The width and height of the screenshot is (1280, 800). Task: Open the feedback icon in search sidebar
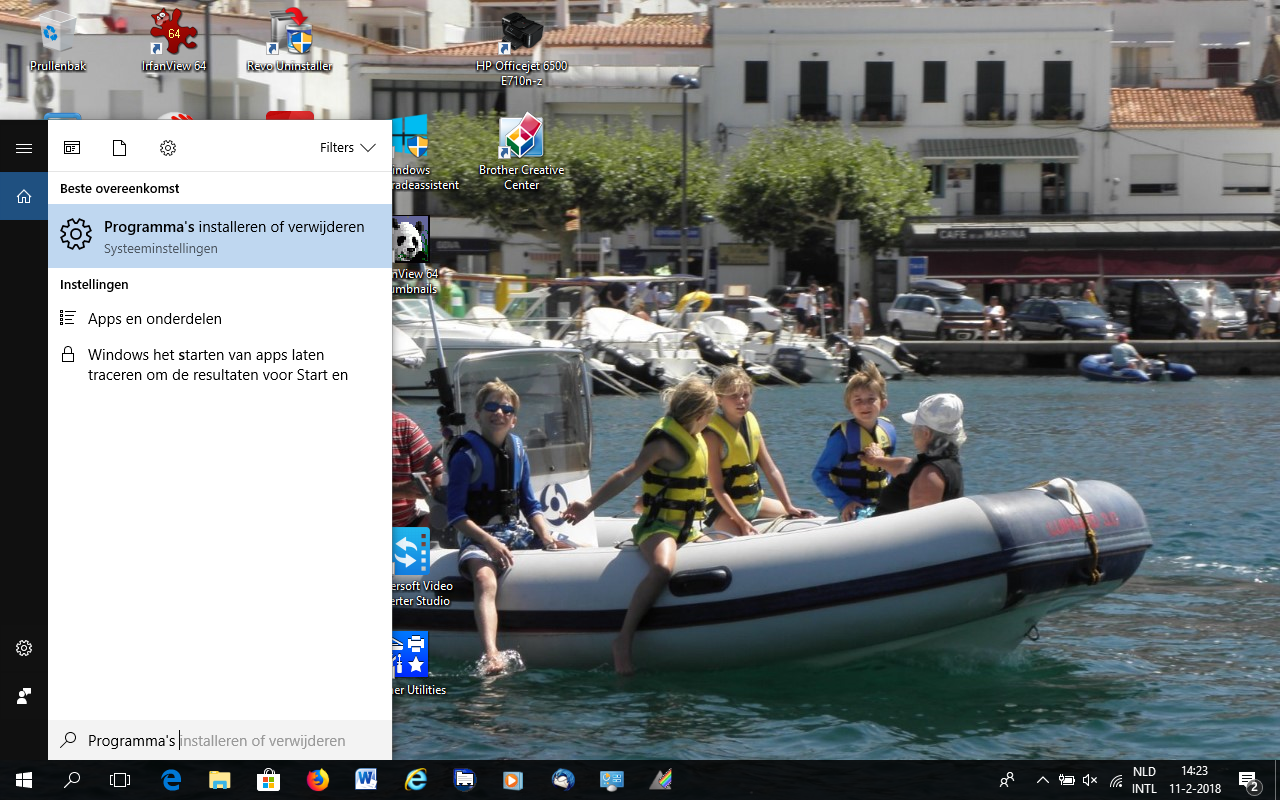pyautogui.click(x=24, y=696)
